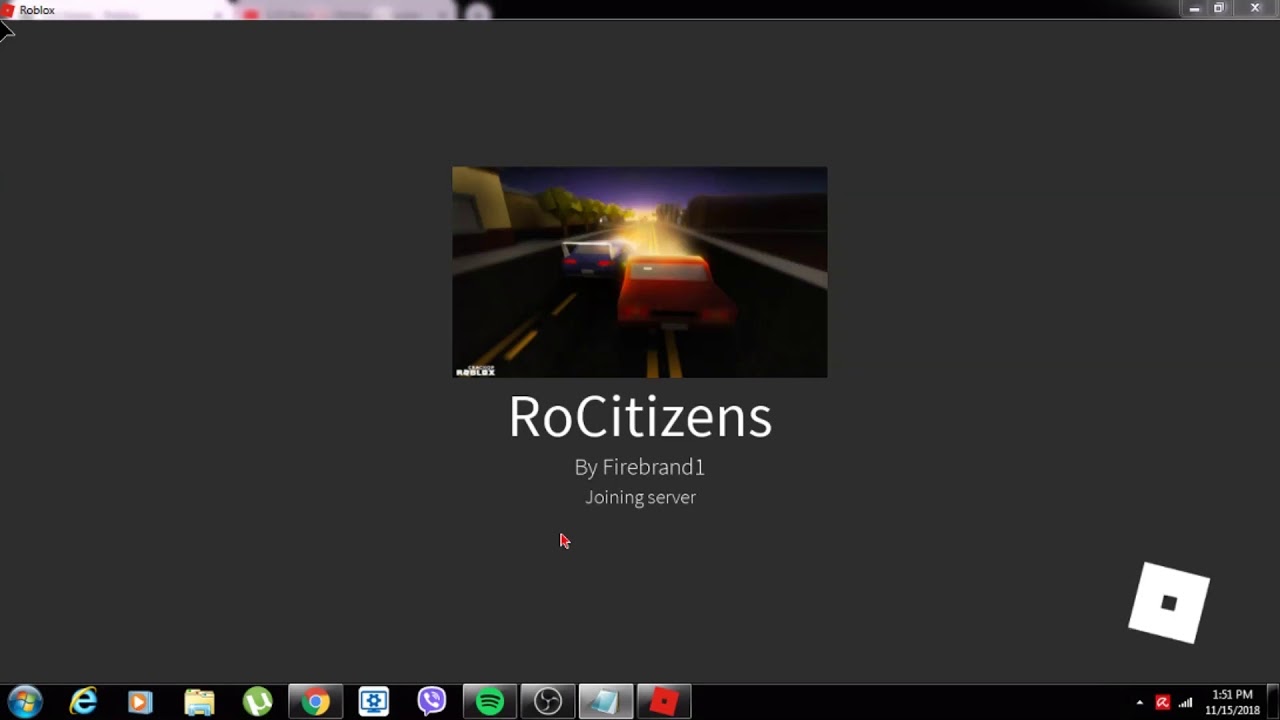Click the Show desktop button

click(1273, 702)
